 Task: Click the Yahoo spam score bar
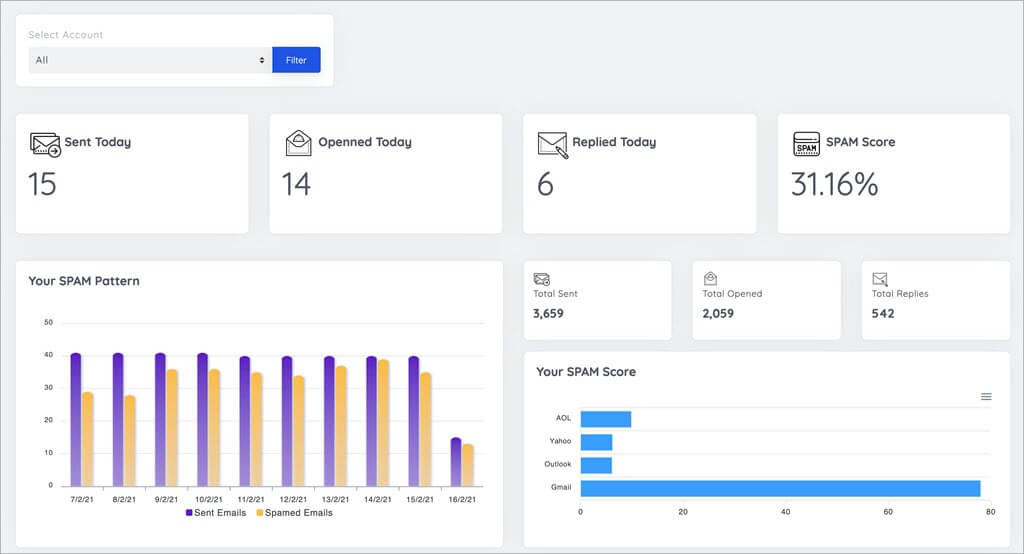[596, 442]
